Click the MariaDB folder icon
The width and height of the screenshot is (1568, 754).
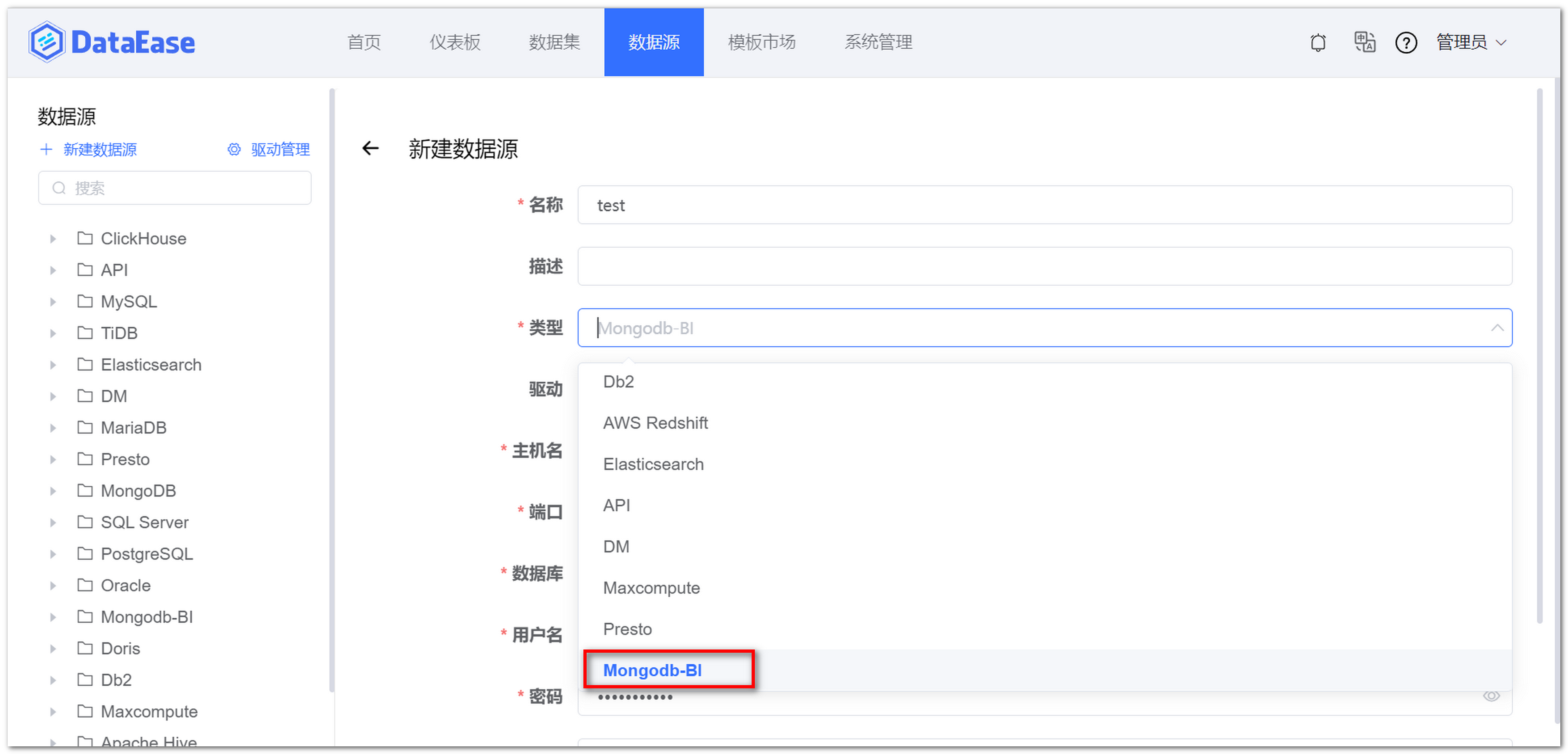(85, 428)
